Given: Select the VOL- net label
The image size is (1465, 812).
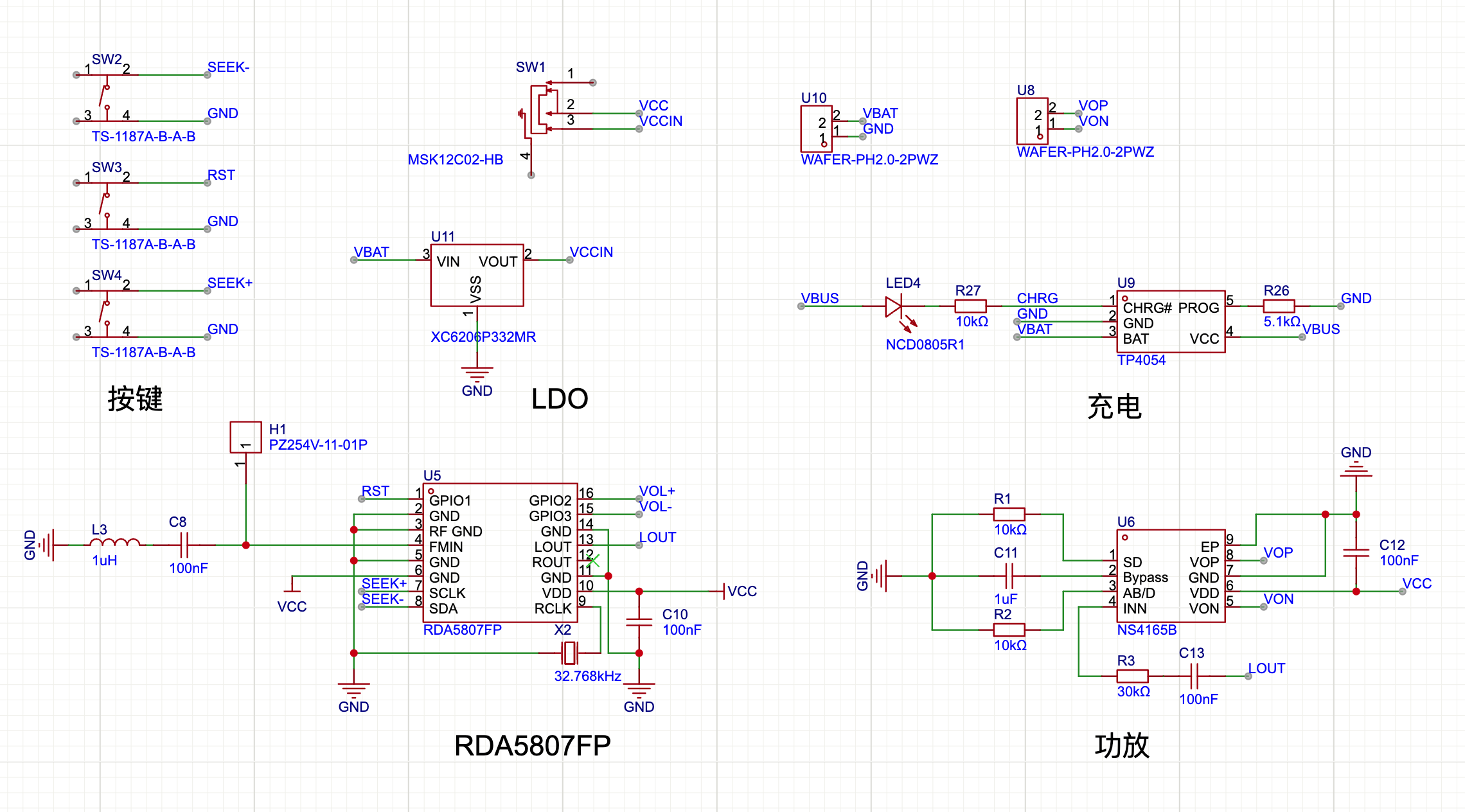Looking at the screenshot, I should coord(655,506).
